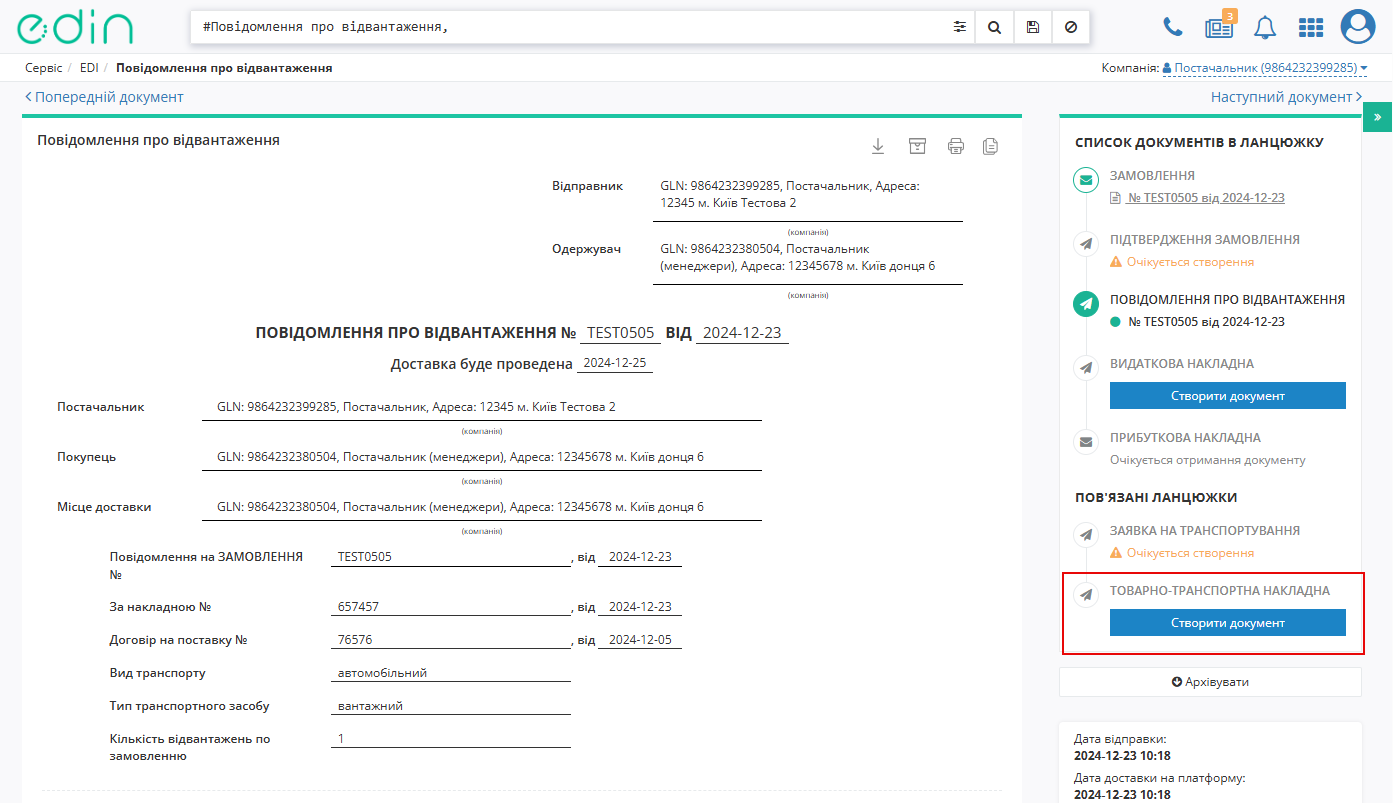Image resolution: width=1393 pixels, height=803 pixels.
Task: Go to Наступний документ
Action: click(1286, 97)
